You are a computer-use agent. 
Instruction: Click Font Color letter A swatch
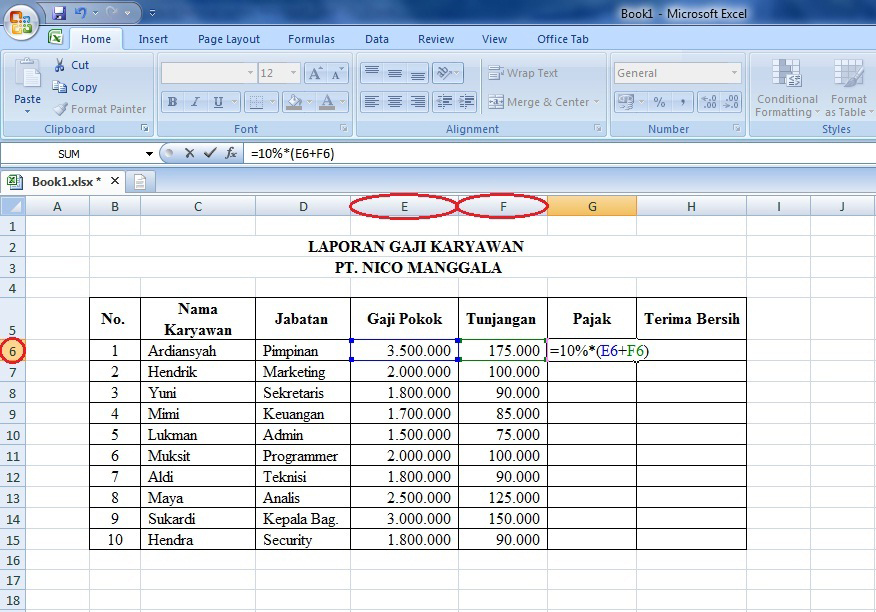tap(327, 102)
